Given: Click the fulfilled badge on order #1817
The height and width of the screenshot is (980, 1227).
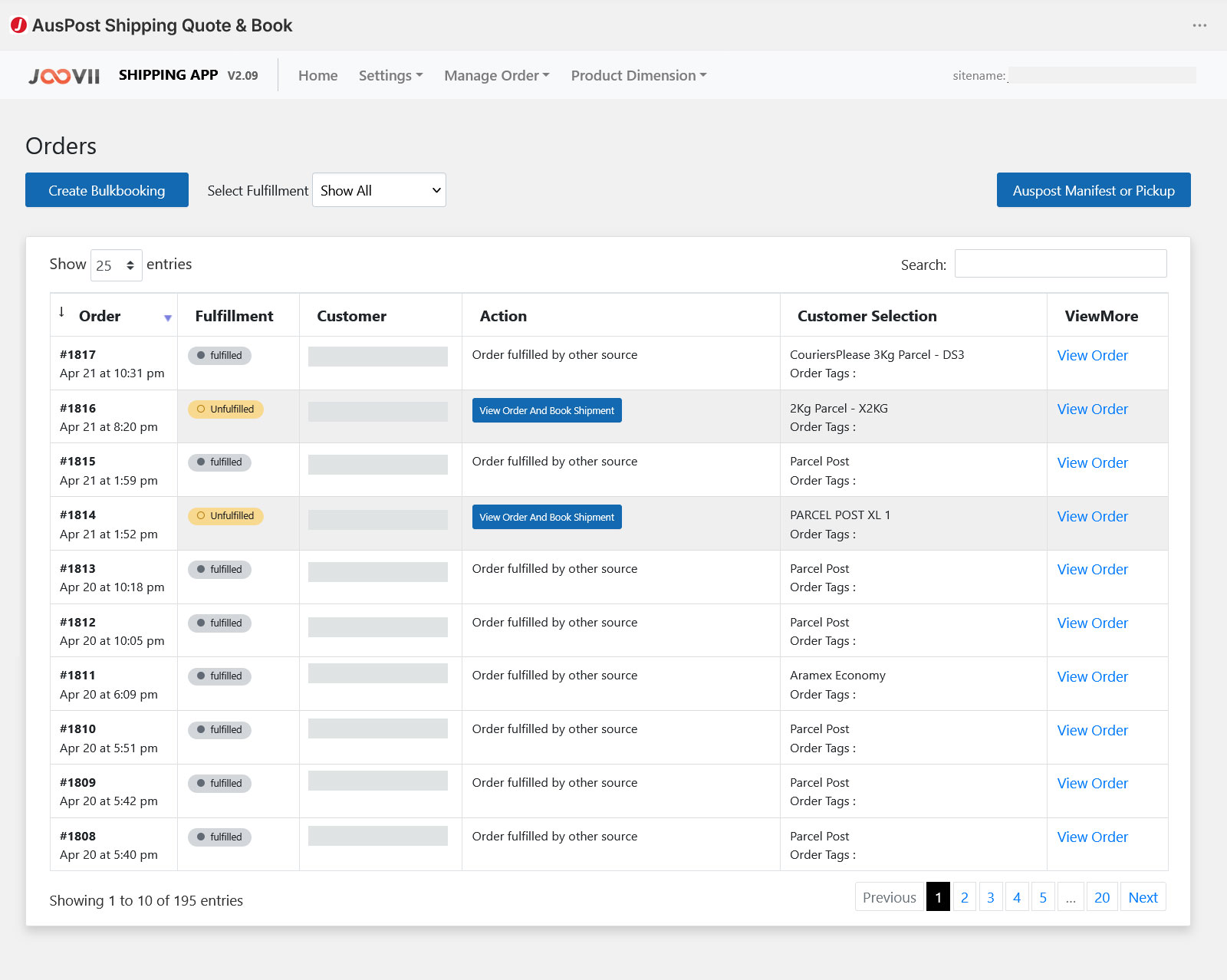Looking at the screenshot, I should (x=219, y=356).
